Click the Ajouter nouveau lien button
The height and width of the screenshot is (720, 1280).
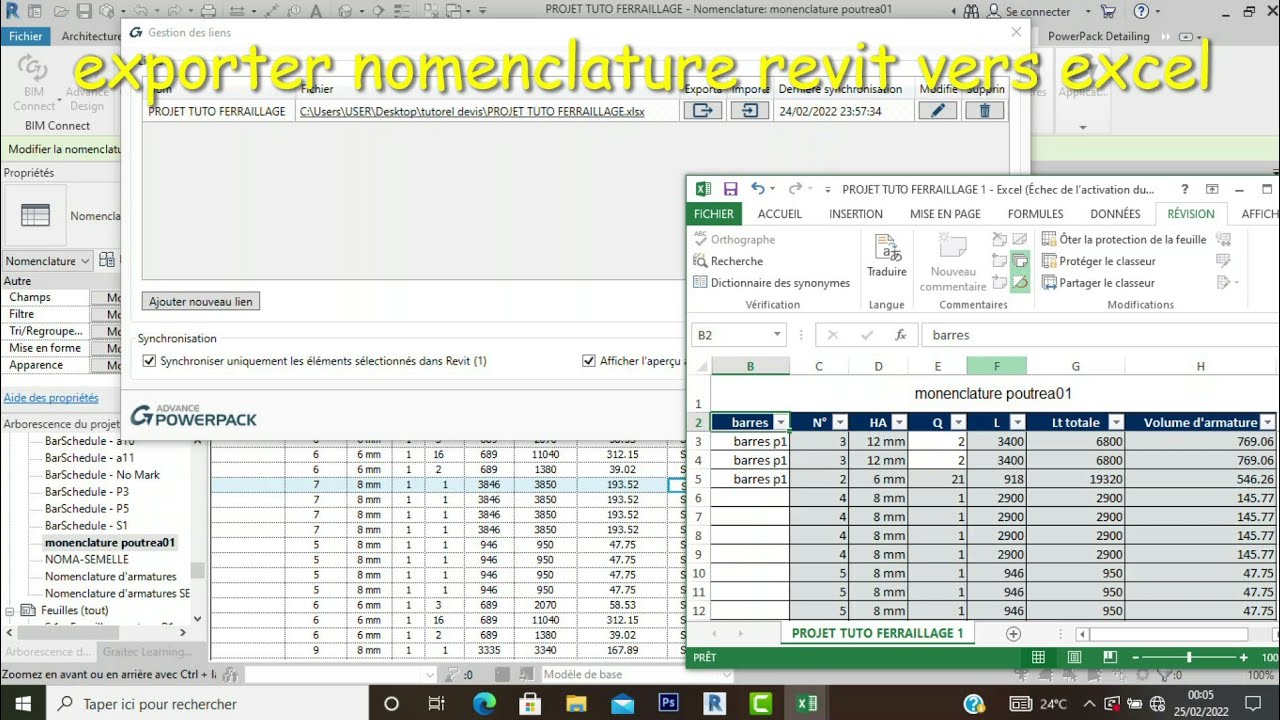coord(201,301)
